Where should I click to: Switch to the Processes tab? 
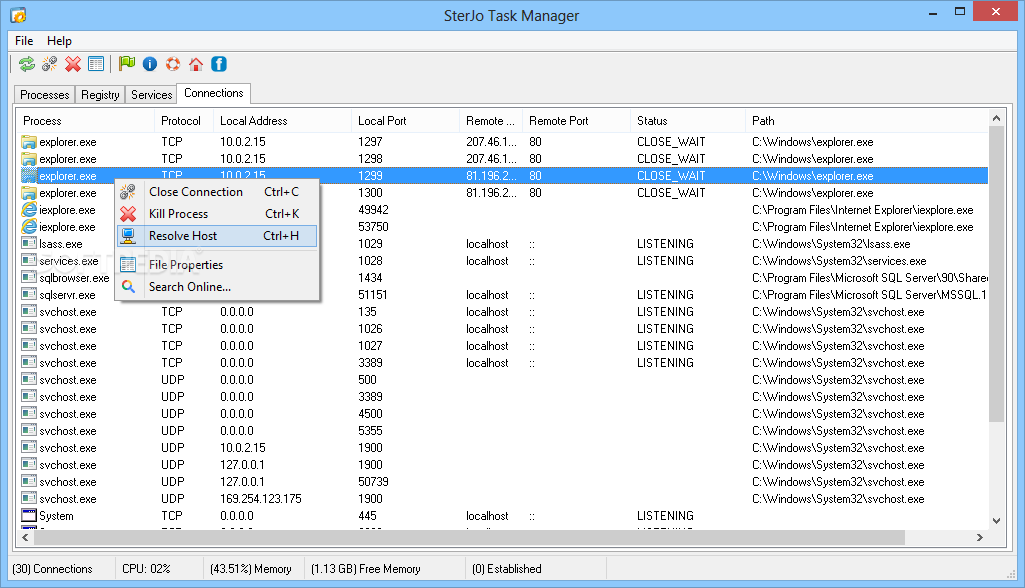(44, 95)
